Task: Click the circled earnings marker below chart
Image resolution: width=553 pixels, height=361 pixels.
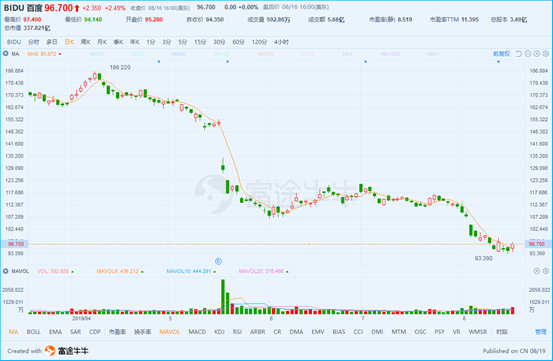Action: coord(218,261)
